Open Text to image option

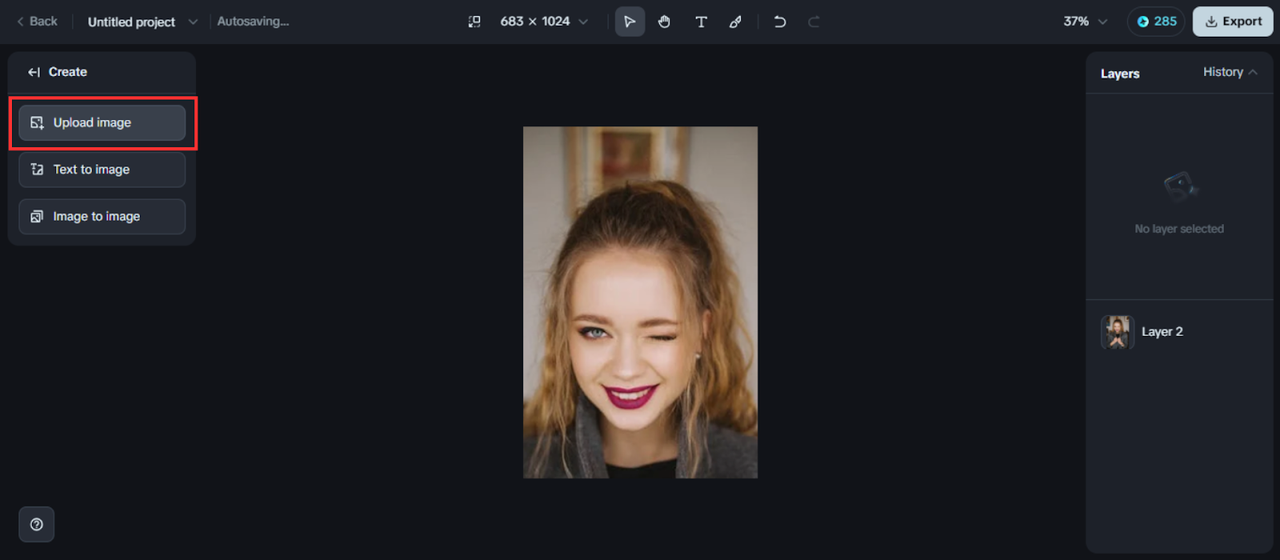point(102,169)
